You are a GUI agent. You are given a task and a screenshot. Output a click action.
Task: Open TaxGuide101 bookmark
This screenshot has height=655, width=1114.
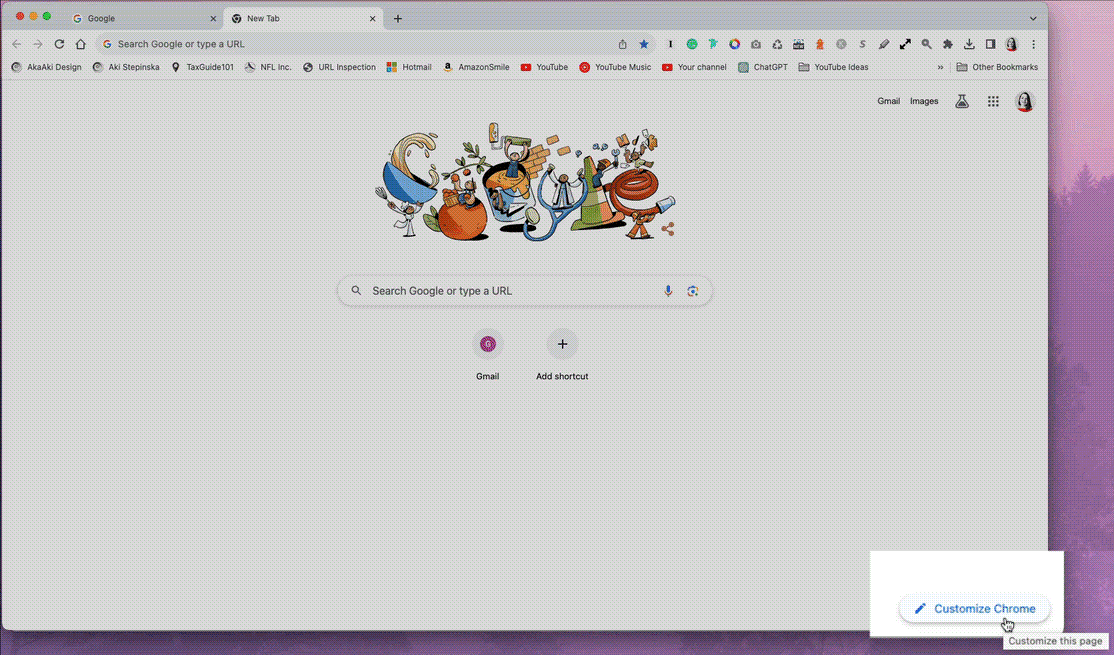pos(202,67)
